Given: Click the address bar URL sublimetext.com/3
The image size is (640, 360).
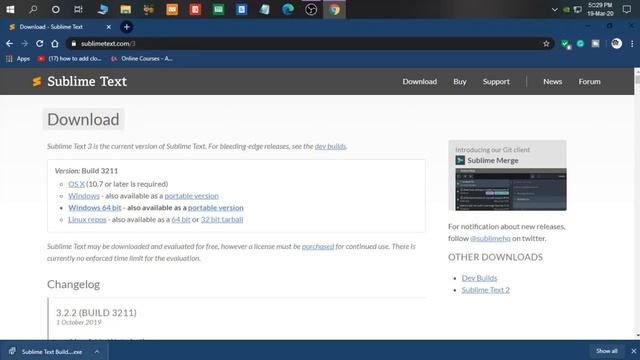Looking at the screenshot, I should 108,44.
